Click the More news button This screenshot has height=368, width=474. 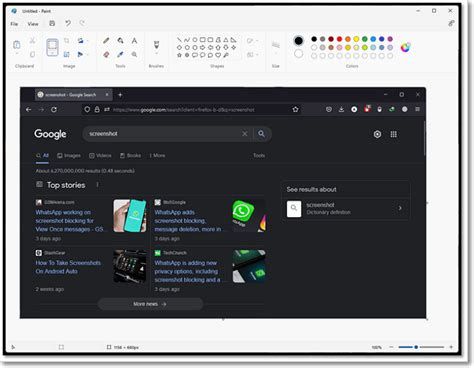150,304
